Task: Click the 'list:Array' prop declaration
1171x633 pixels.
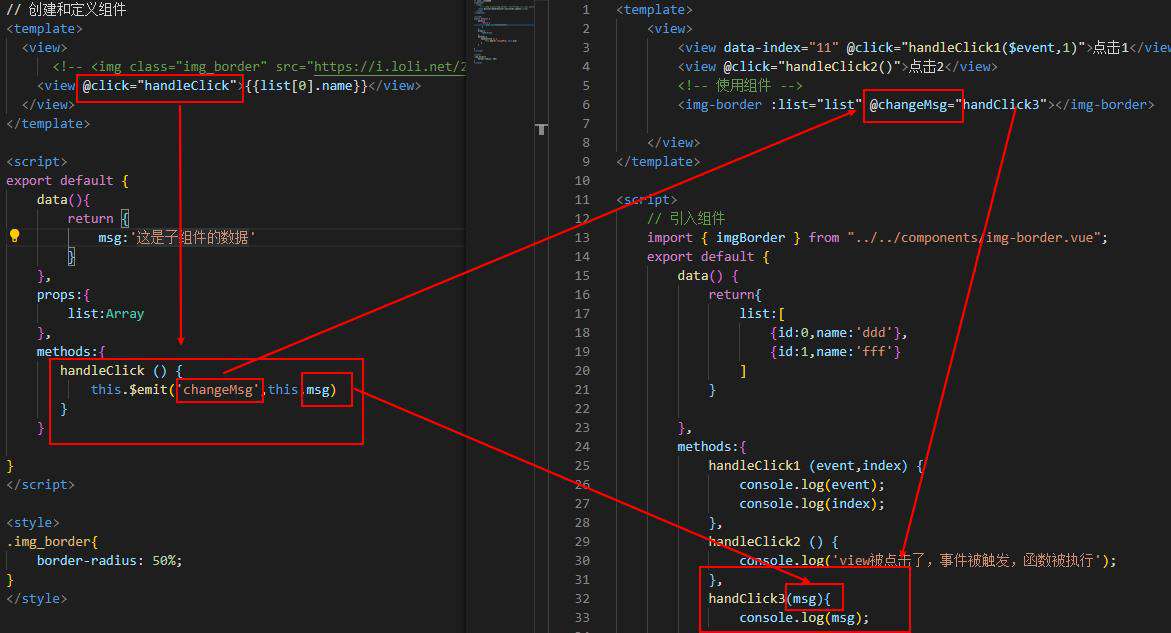Action: pos(106,314)
